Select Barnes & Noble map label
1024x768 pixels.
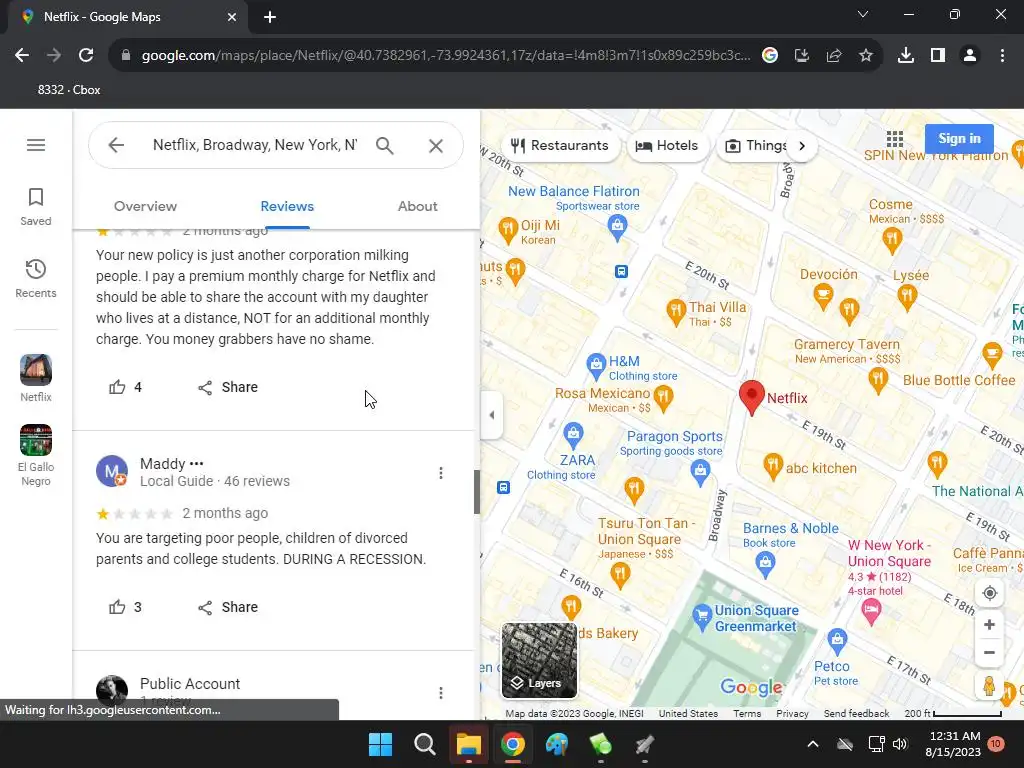pos(790,528)
